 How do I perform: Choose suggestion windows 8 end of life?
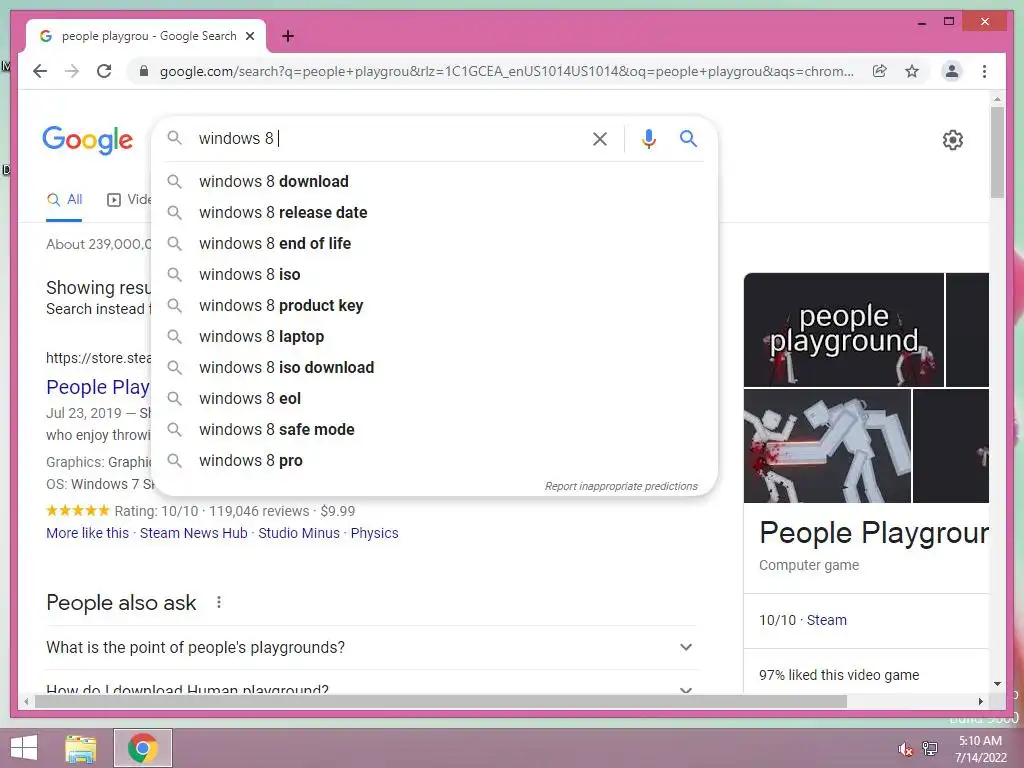[x=434, y=244]
